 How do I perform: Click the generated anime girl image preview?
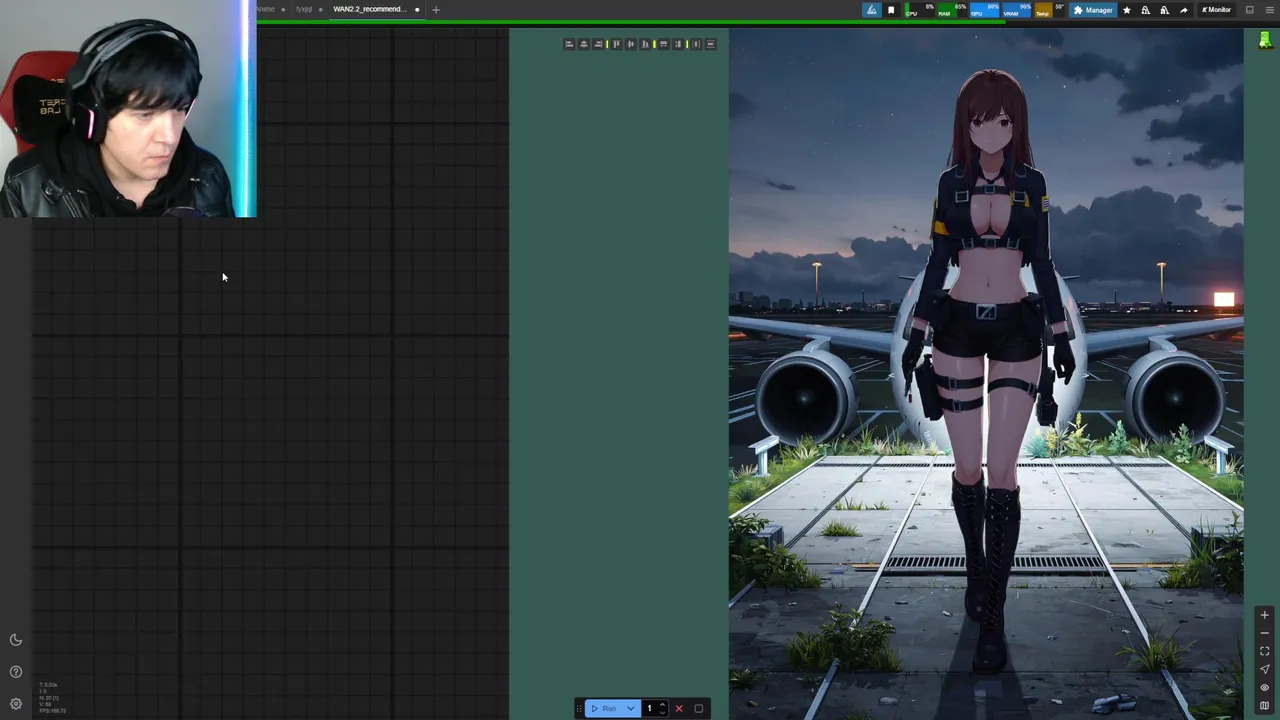[x=986, y=374]
